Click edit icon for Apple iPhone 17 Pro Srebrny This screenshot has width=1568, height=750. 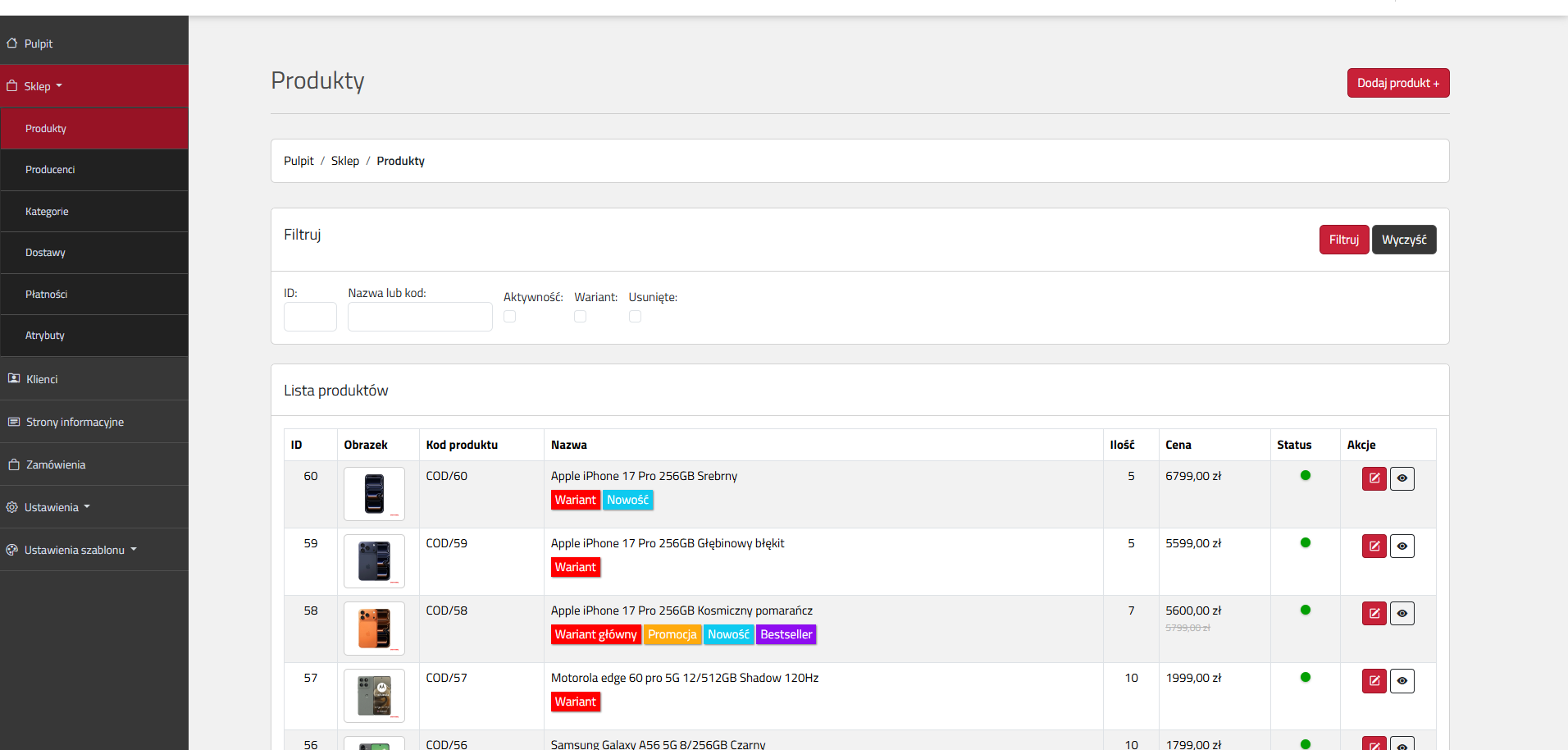pyautogui.click(x=1374, y=478)
